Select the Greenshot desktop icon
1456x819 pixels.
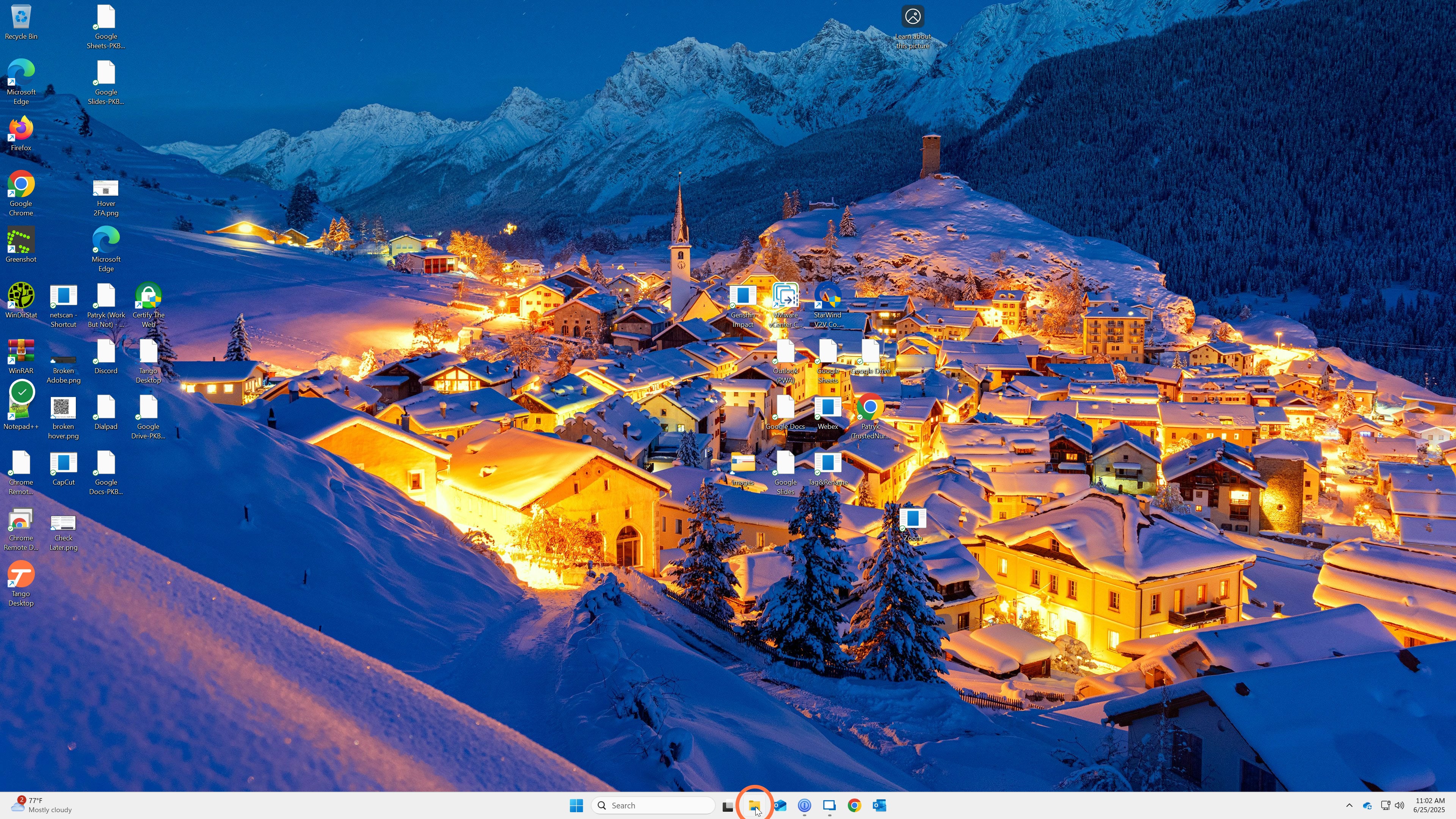[21, 245]
